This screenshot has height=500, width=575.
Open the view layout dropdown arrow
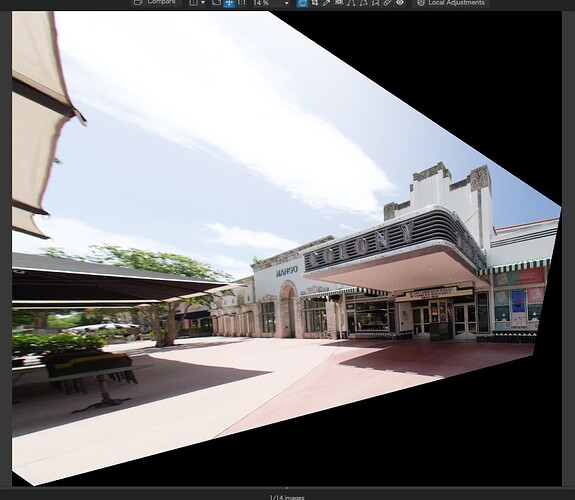(203, 3)
